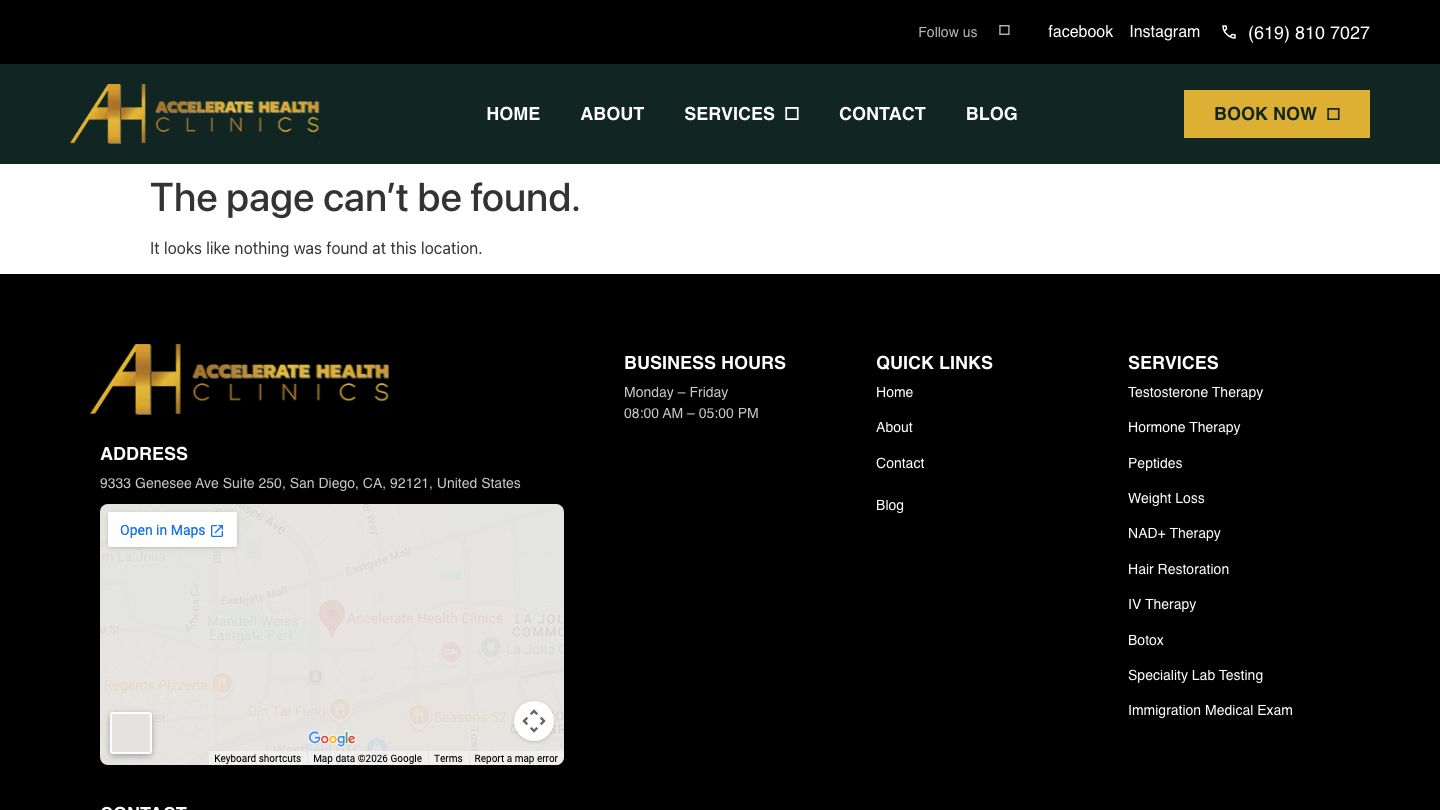The height and width of the screenshot is (810, 1440).
Task: Toggle the map layer thumbnail square
Action: click(x=131, y=733)
